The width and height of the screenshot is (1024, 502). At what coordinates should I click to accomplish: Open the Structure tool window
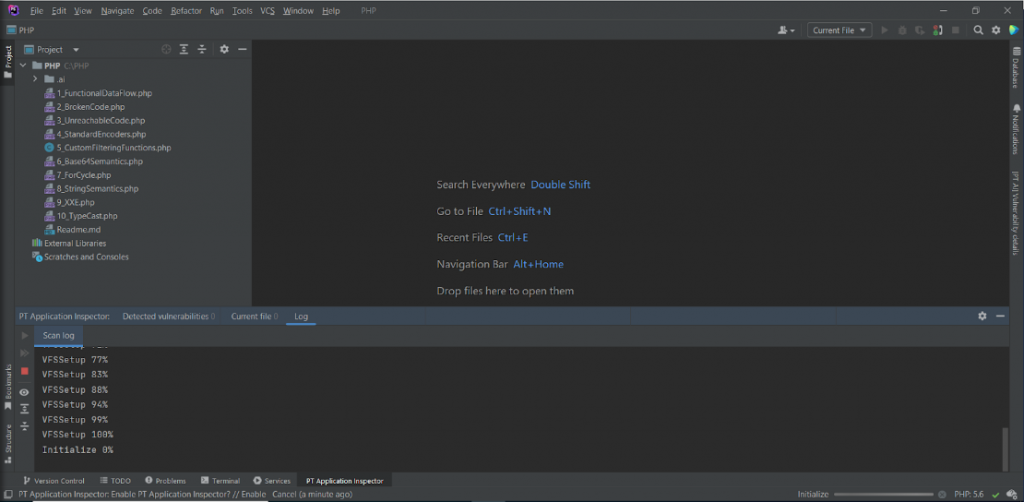tap(8, 444)
